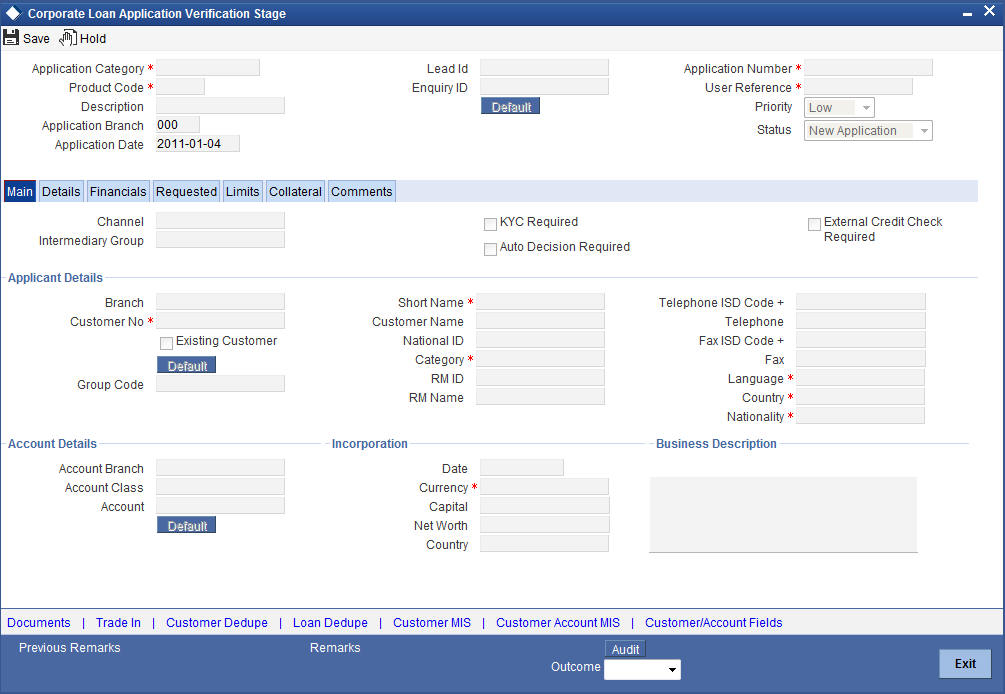The width and height of the screenshot is (1005, 694).
Task: Click the Audit button
Action: (x=624, y=649)
